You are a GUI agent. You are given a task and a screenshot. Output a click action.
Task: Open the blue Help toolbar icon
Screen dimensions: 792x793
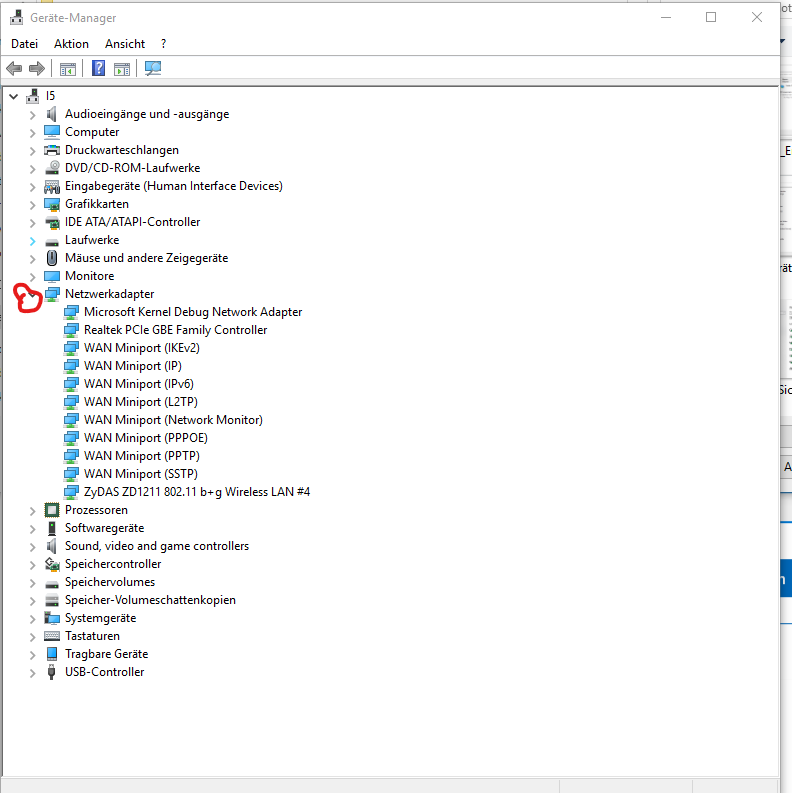(98, 68)
